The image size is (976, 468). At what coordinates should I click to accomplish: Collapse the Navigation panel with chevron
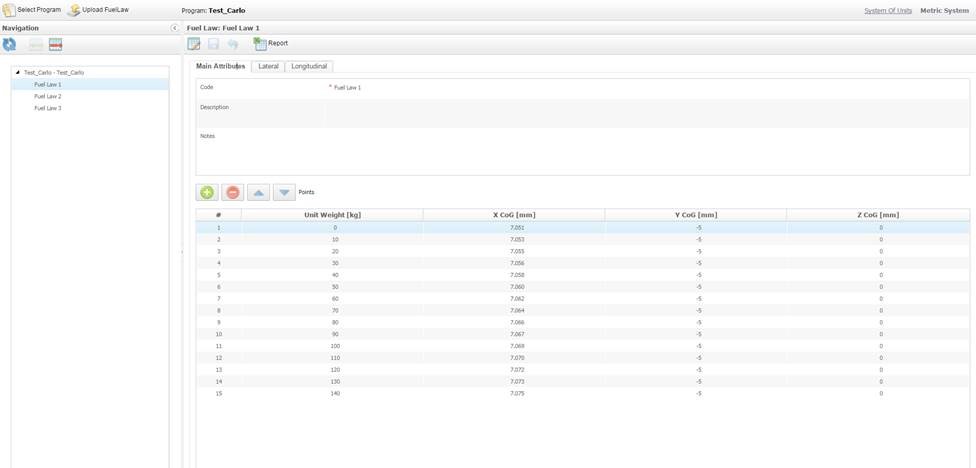tap(174, 28)
